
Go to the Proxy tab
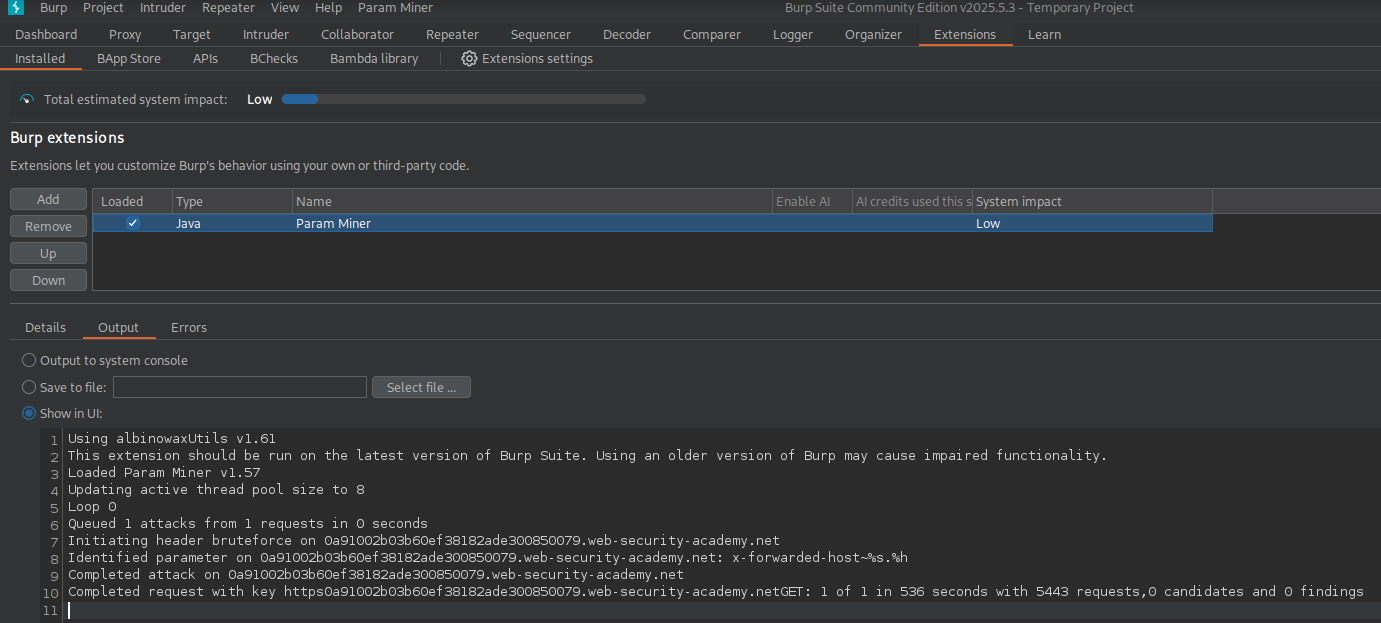[125, 35]
